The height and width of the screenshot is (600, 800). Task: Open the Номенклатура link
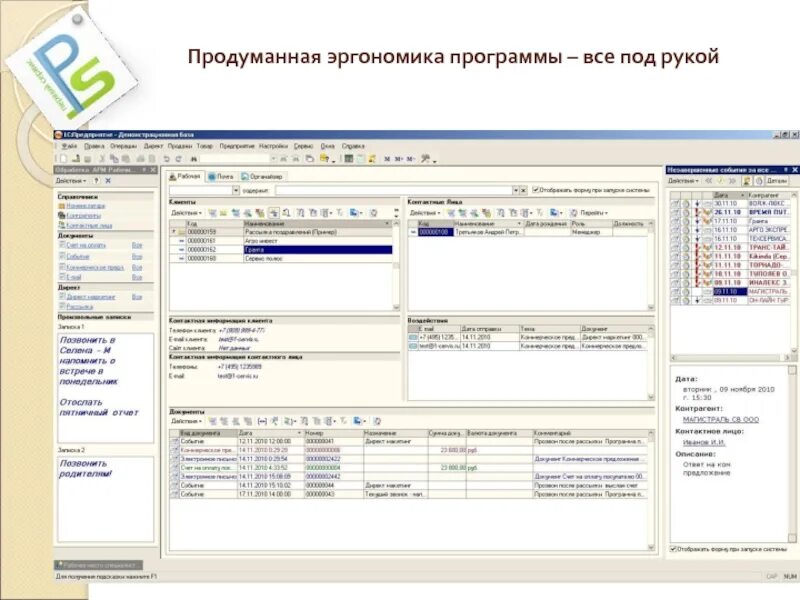pos(85,206)
